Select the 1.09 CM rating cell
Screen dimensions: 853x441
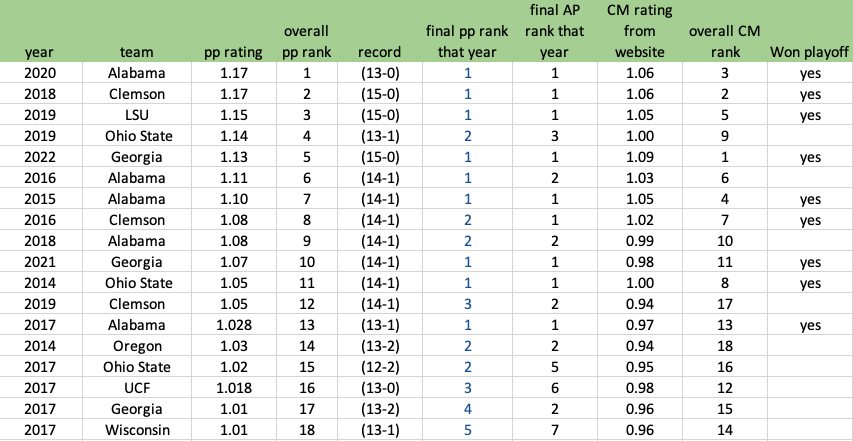[638, 157]
